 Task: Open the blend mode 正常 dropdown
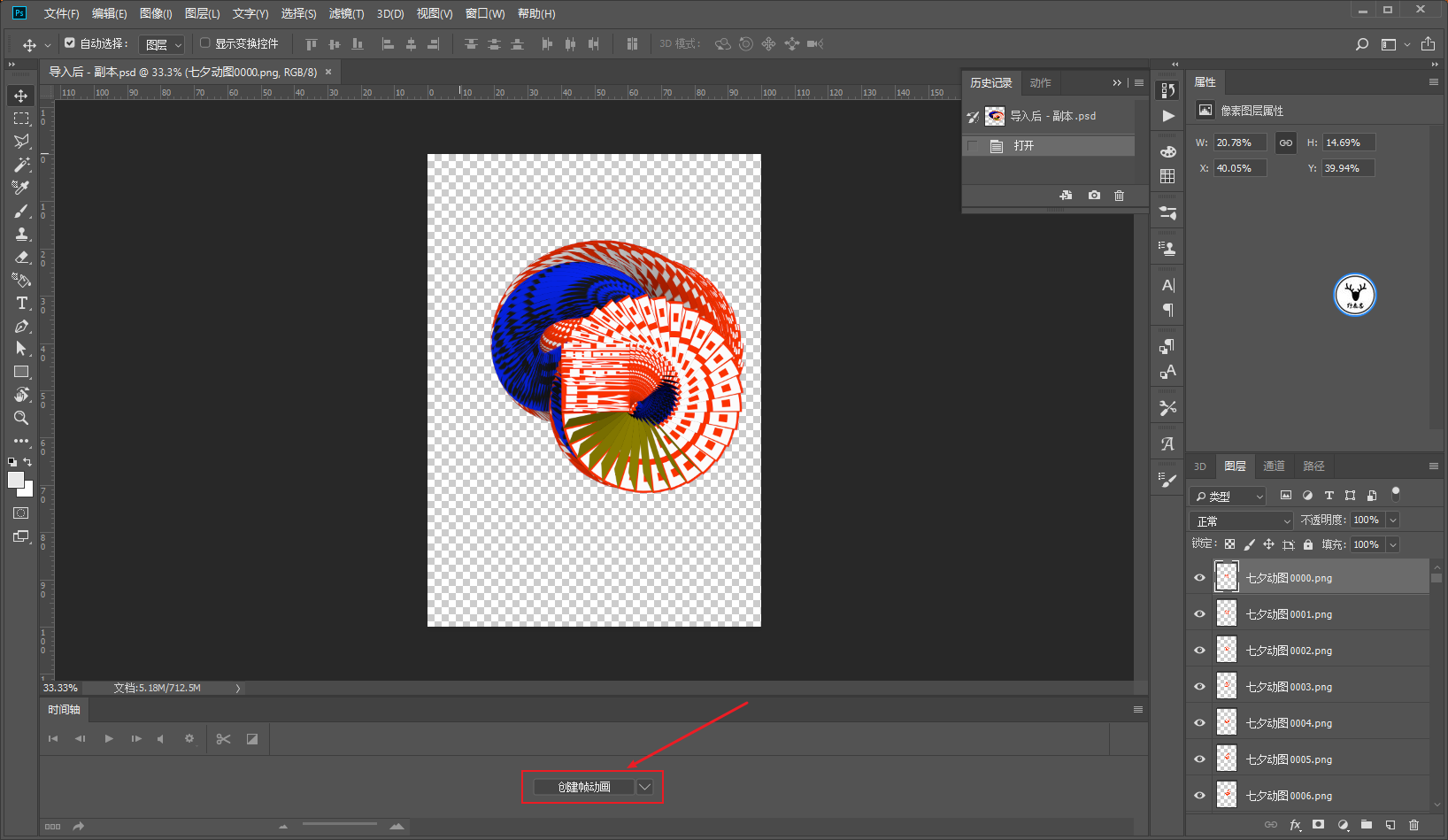coord(1241,520)
